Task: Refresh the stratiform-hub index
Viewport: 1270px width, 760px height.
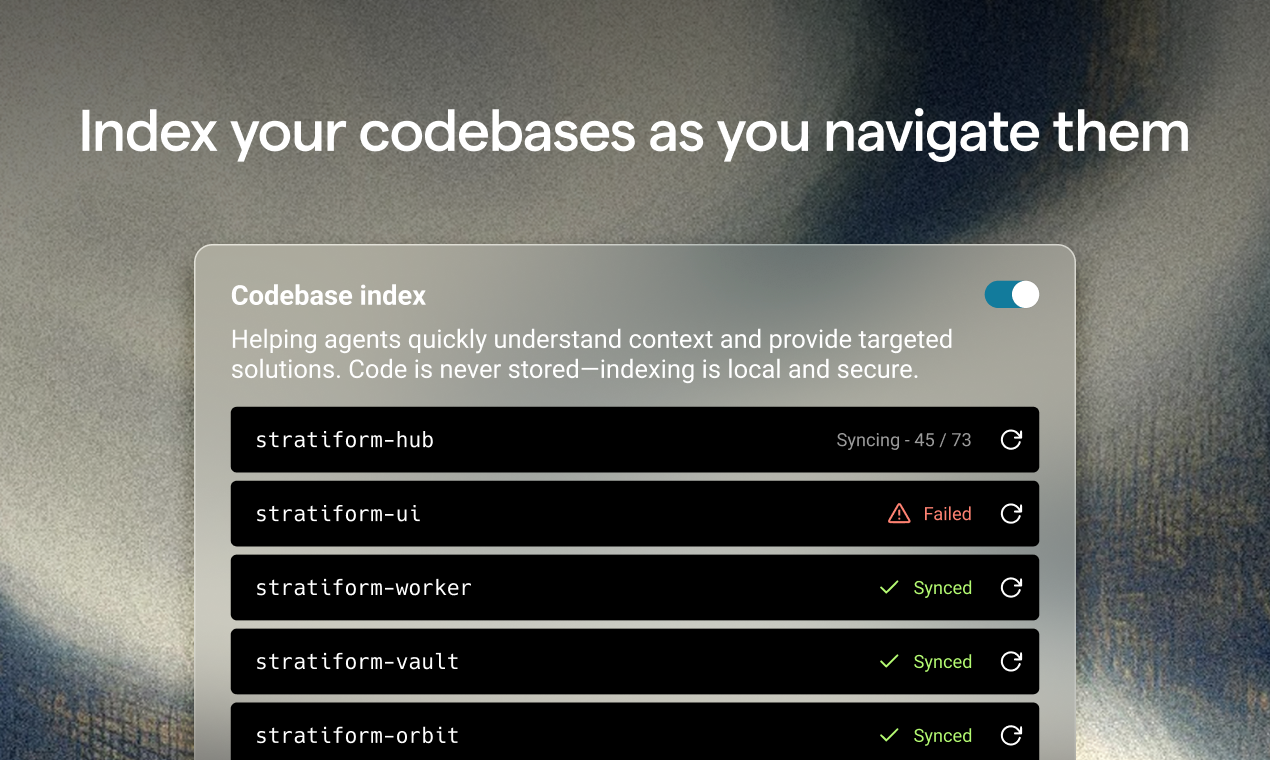Action: tap(1011, 440)
